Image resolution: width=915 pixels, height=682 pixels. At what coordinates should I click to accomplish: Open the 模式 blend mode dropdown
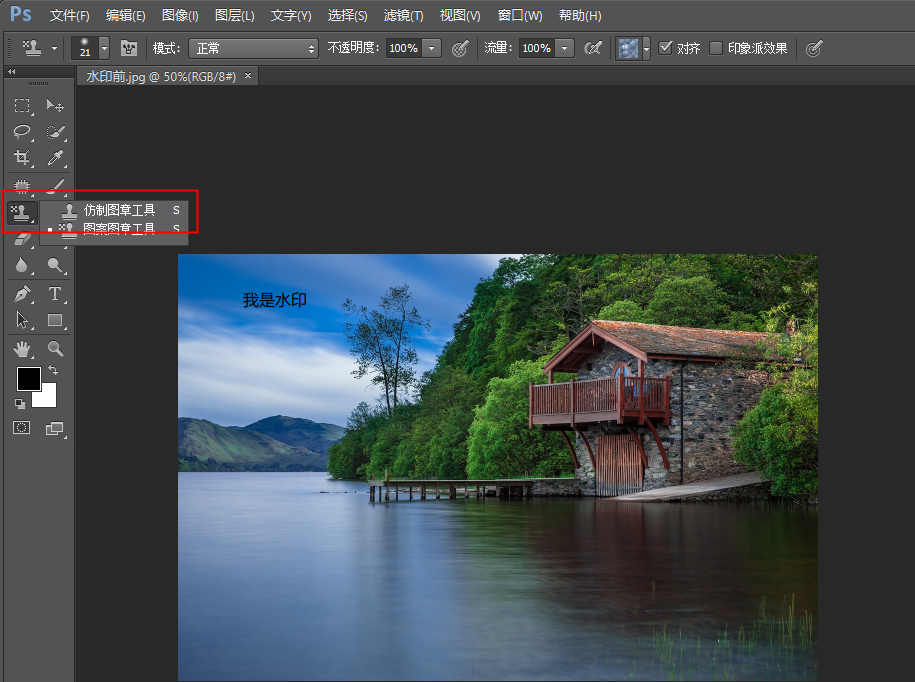[255, 48]
